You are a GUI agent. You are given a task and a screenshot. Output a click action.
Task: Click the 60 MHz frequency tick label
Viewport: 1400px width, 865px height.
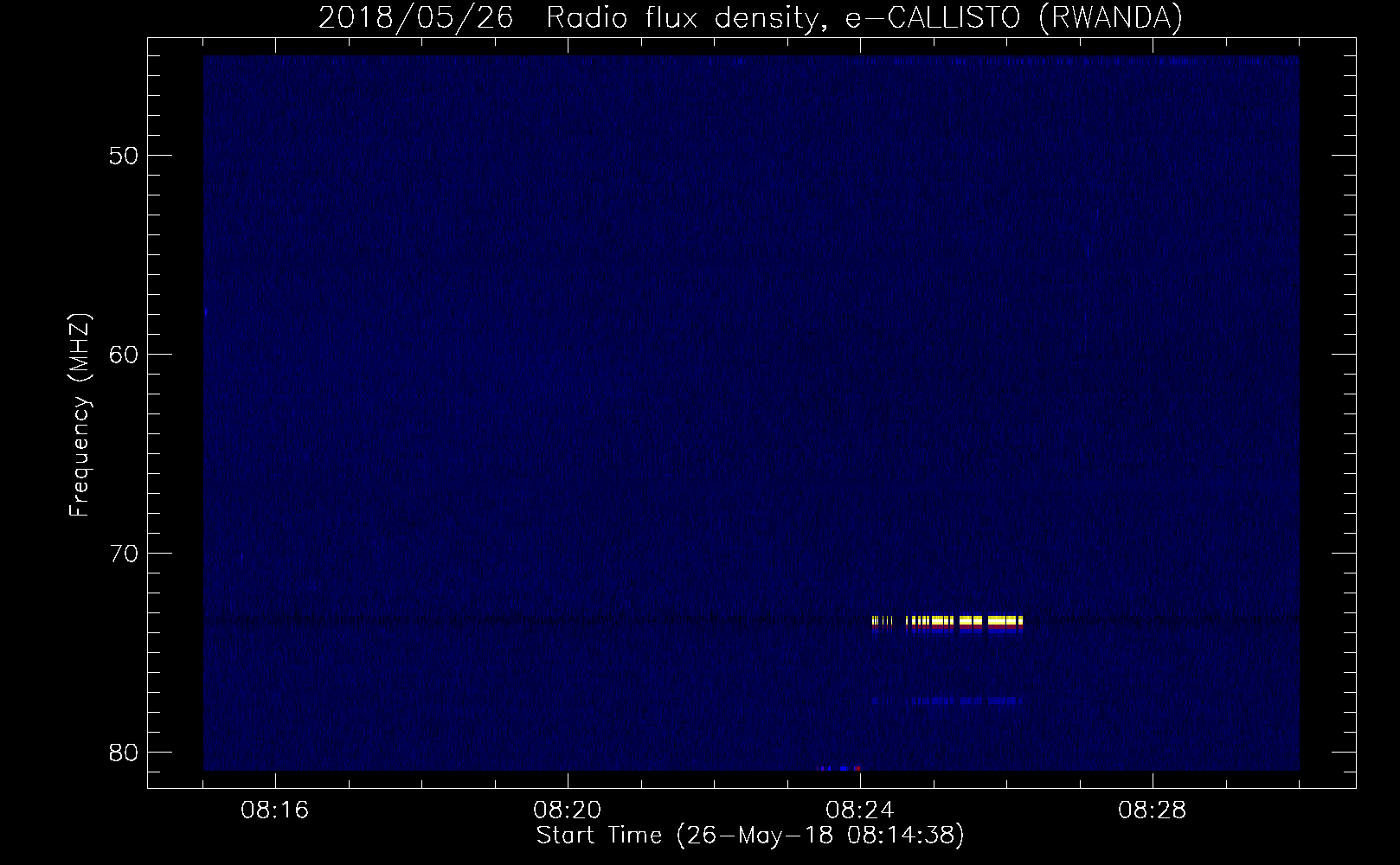click(x=125, y=355)
